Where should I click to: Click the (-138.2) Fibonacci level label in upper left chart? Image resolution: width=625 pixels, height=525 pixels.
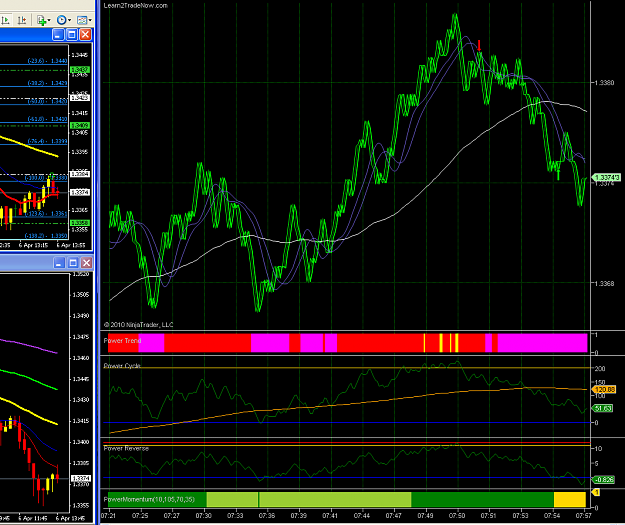[46, 236]
